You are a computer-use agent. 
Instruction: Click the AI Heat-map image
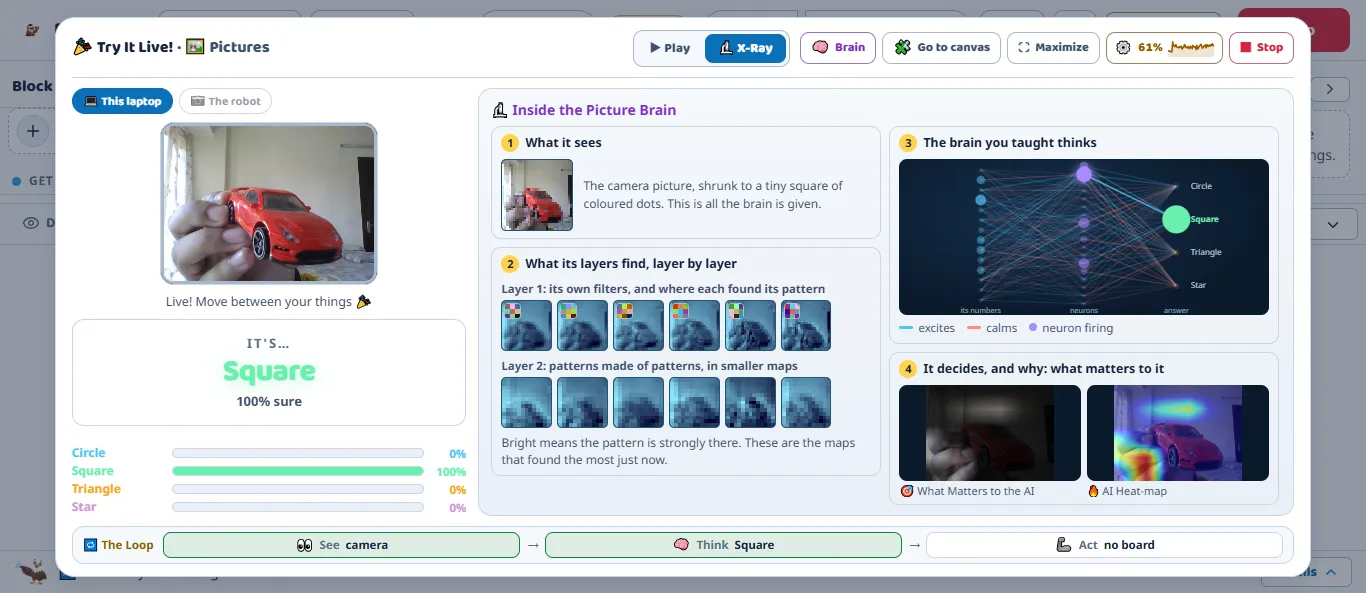[1178, 433]
